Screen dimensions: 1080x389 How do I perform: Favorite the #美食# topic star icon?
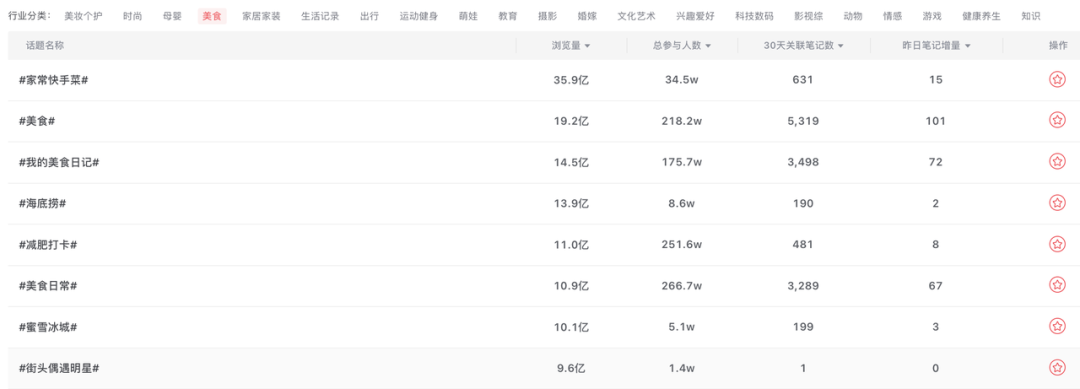coord(1057,120)
